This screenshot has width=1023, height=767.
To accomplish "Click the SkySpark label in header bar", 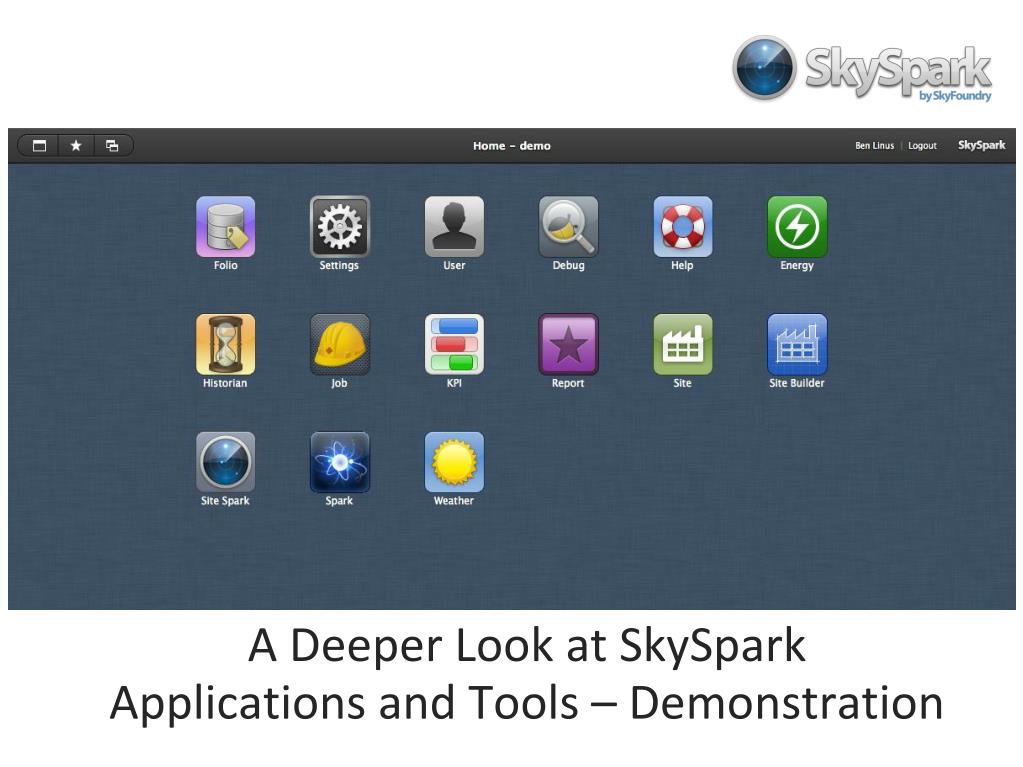I will pos(981,145).
